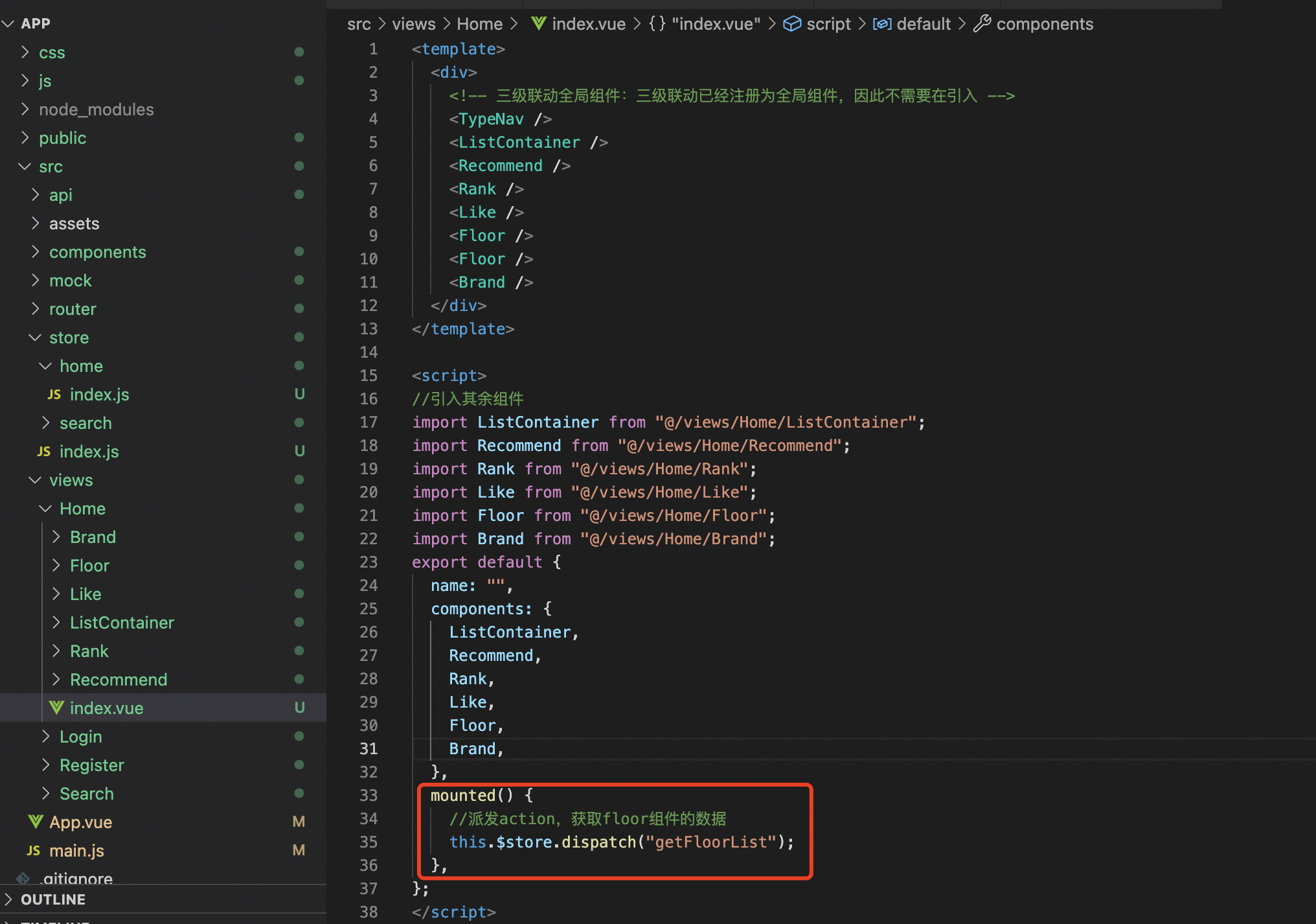Click the curly braces icon in breadcrumb
The image size is (1316, 924).
(657, 24)
